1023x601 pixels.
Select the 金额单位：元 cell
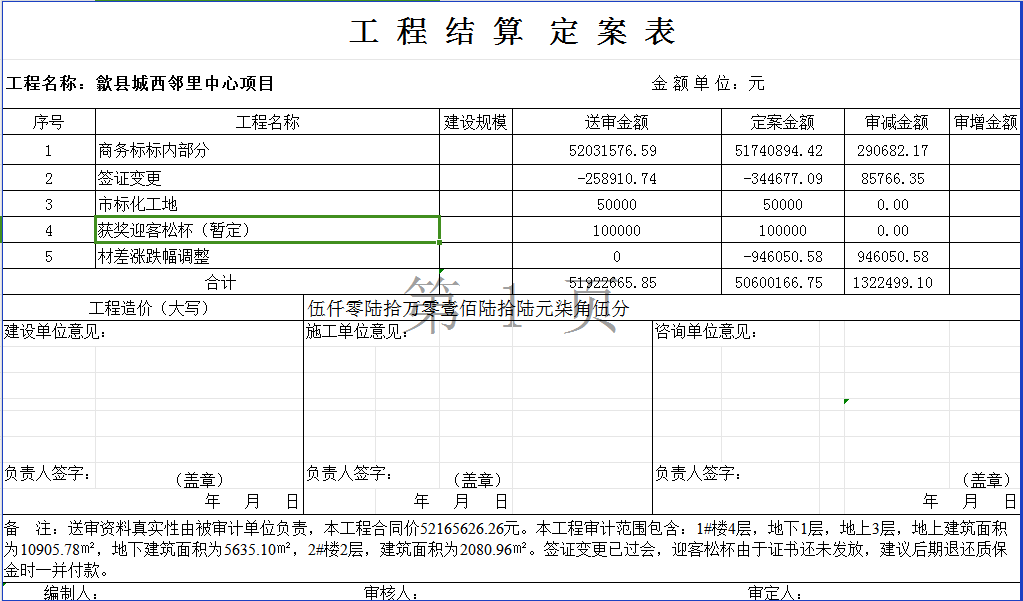pos(708,84)
